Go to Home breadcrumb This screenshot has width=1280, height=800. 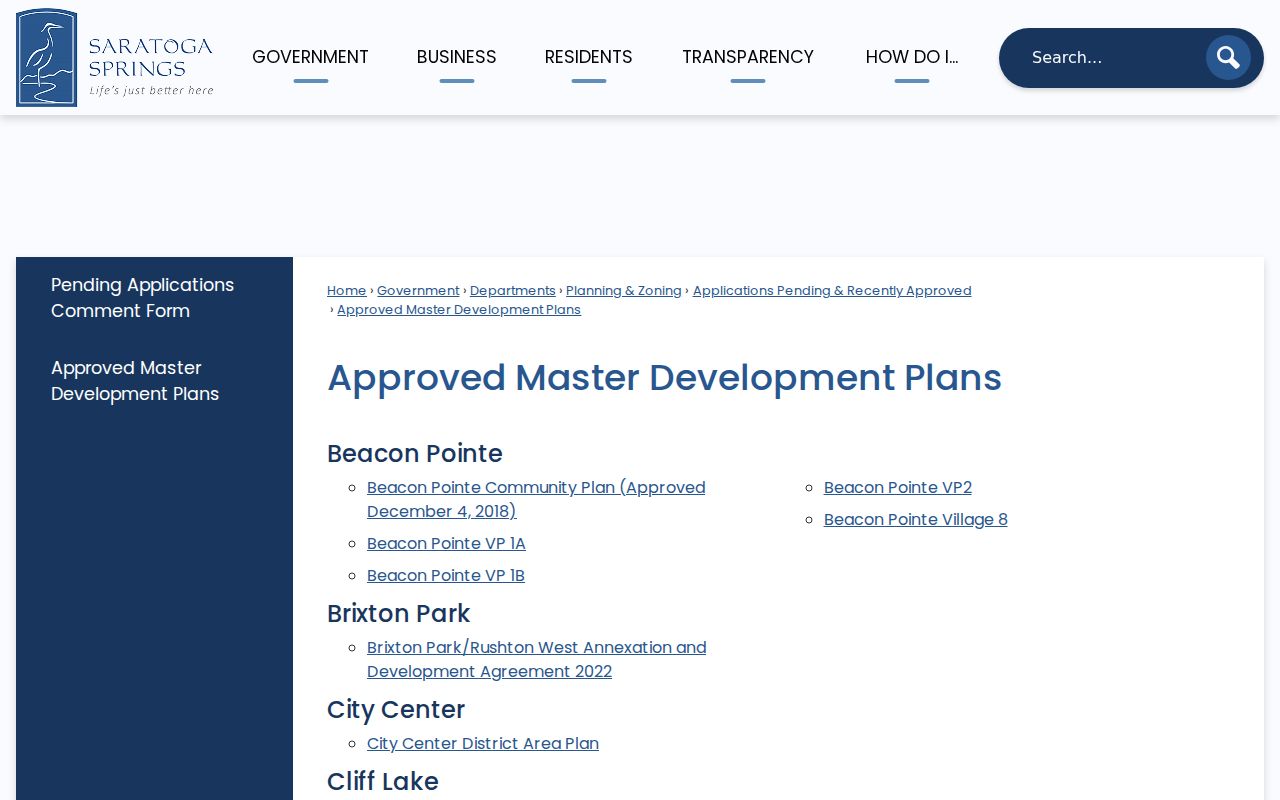347,291
